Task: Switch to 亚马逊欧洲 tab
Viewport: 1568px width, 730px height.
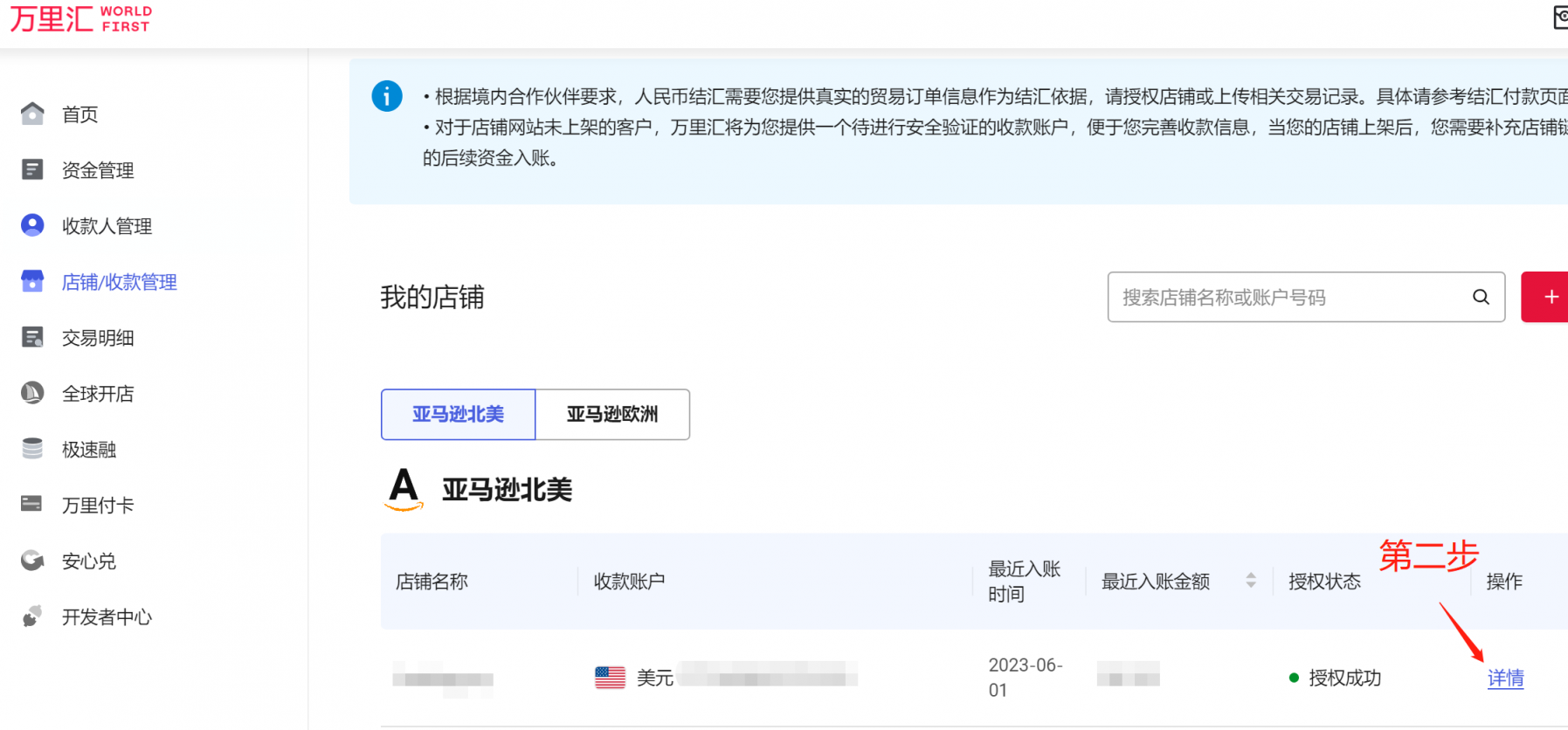Action: pyautogui.click(x=612, y=414)
